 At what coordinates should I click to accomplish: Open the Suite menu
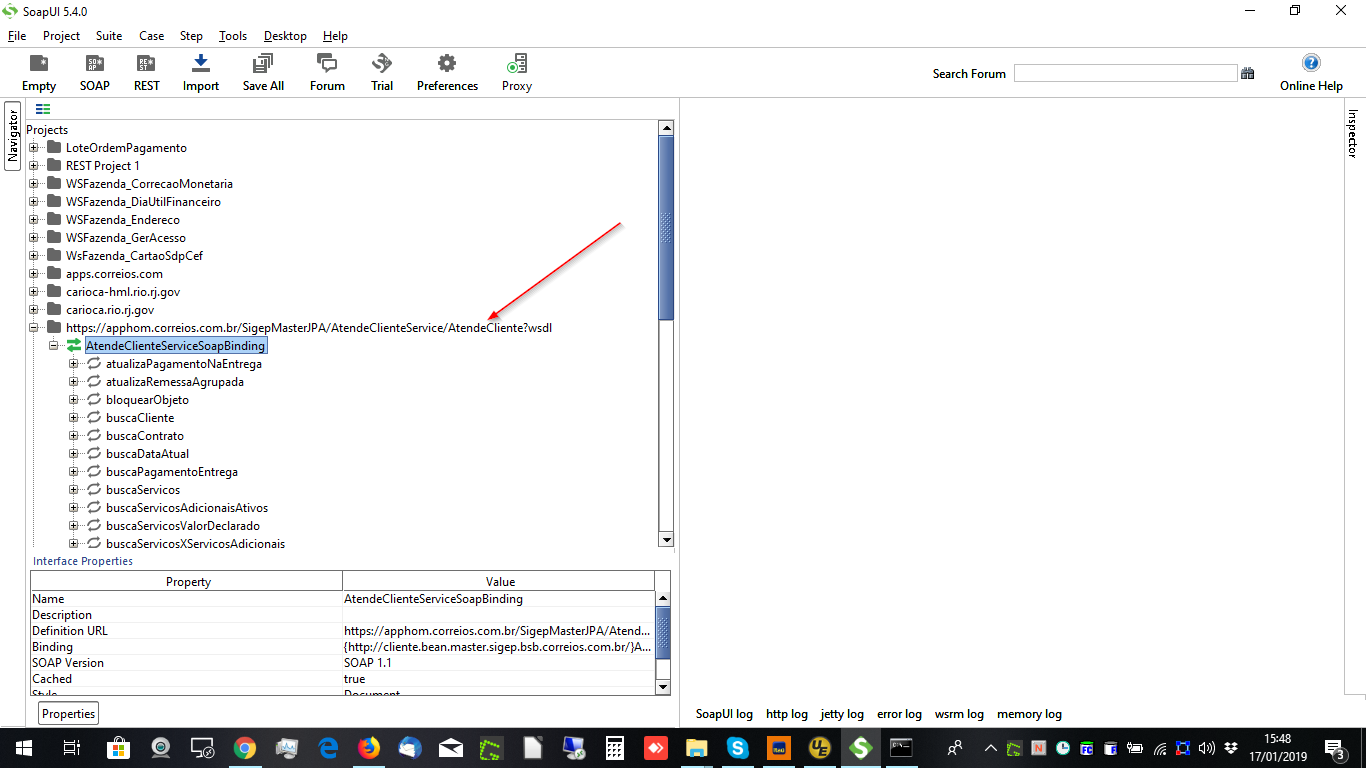coord(109,36)
